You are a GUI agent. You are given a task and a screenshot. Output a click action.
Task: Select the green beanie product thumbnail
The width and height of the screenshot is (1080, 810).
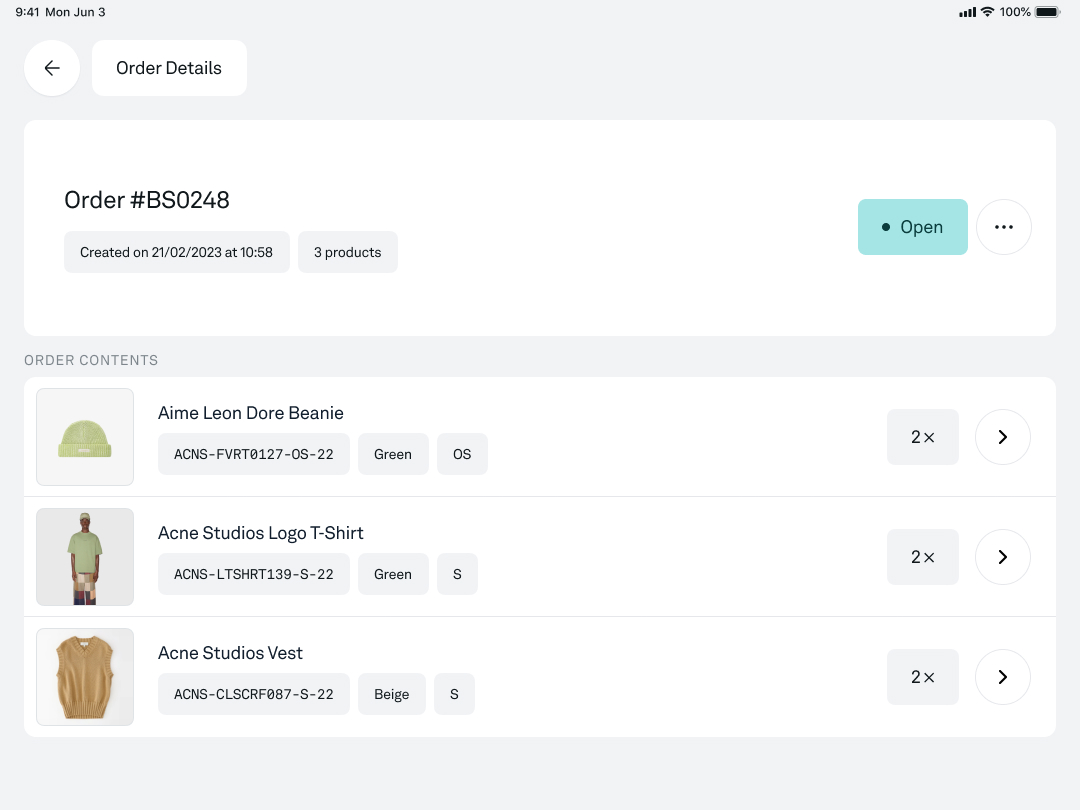(85, 437)
